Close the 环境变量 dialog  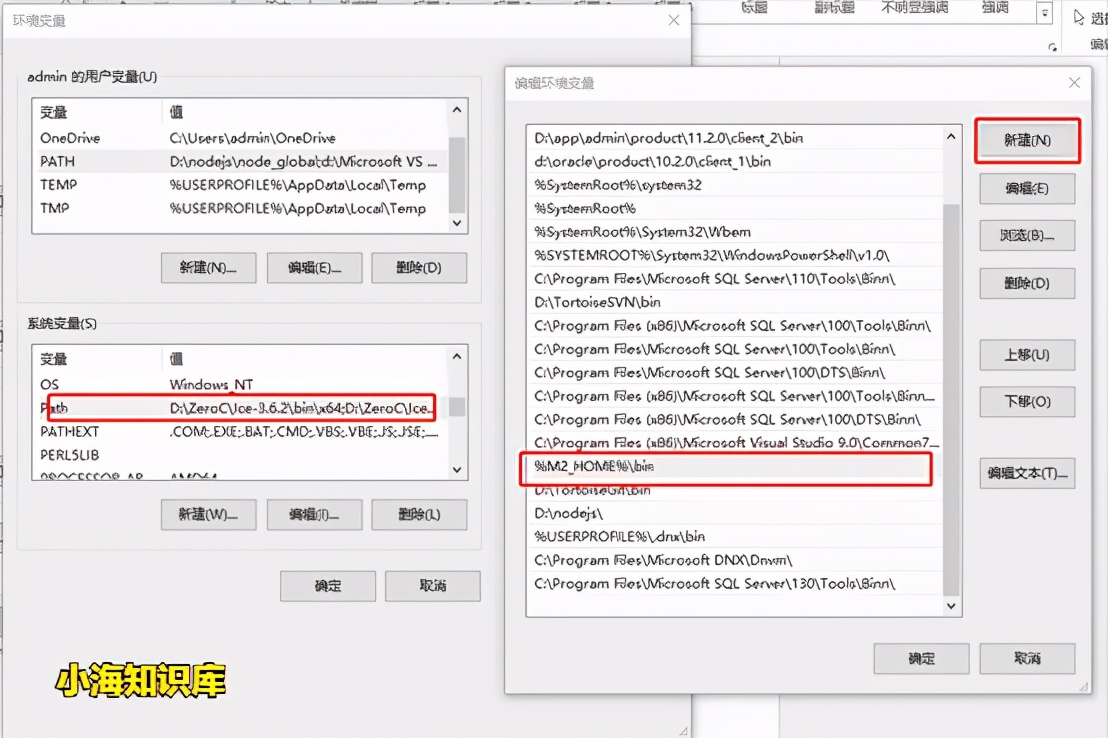coord(673,20)
